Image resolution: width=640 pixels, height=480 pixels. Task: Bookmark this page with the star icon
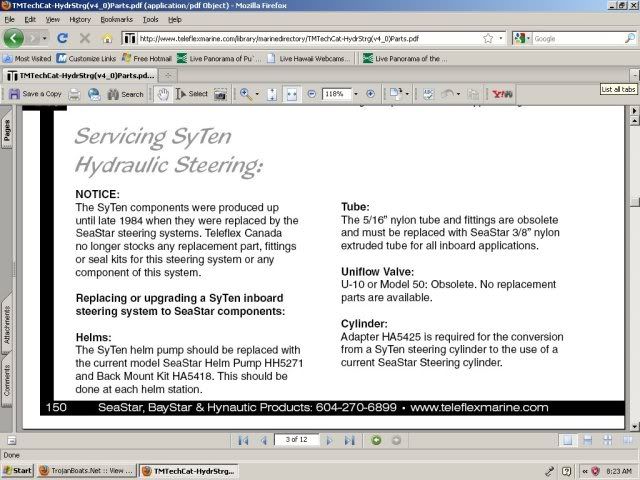[x=488, y=38]
